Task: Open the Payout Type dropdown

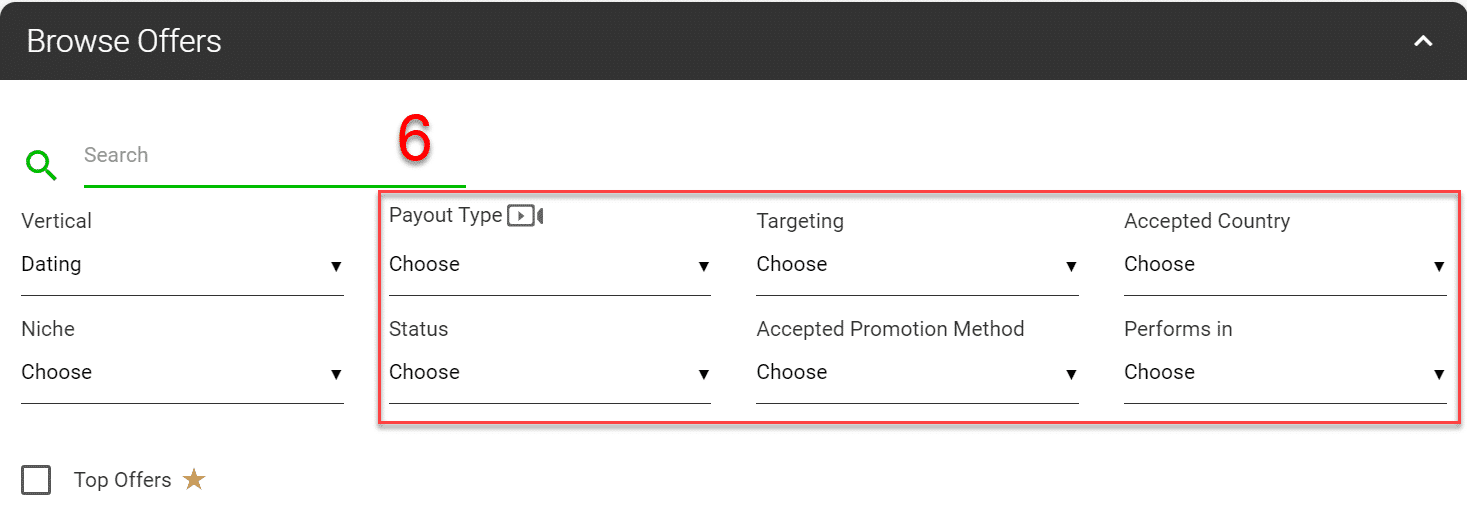Action: (549, 265)
